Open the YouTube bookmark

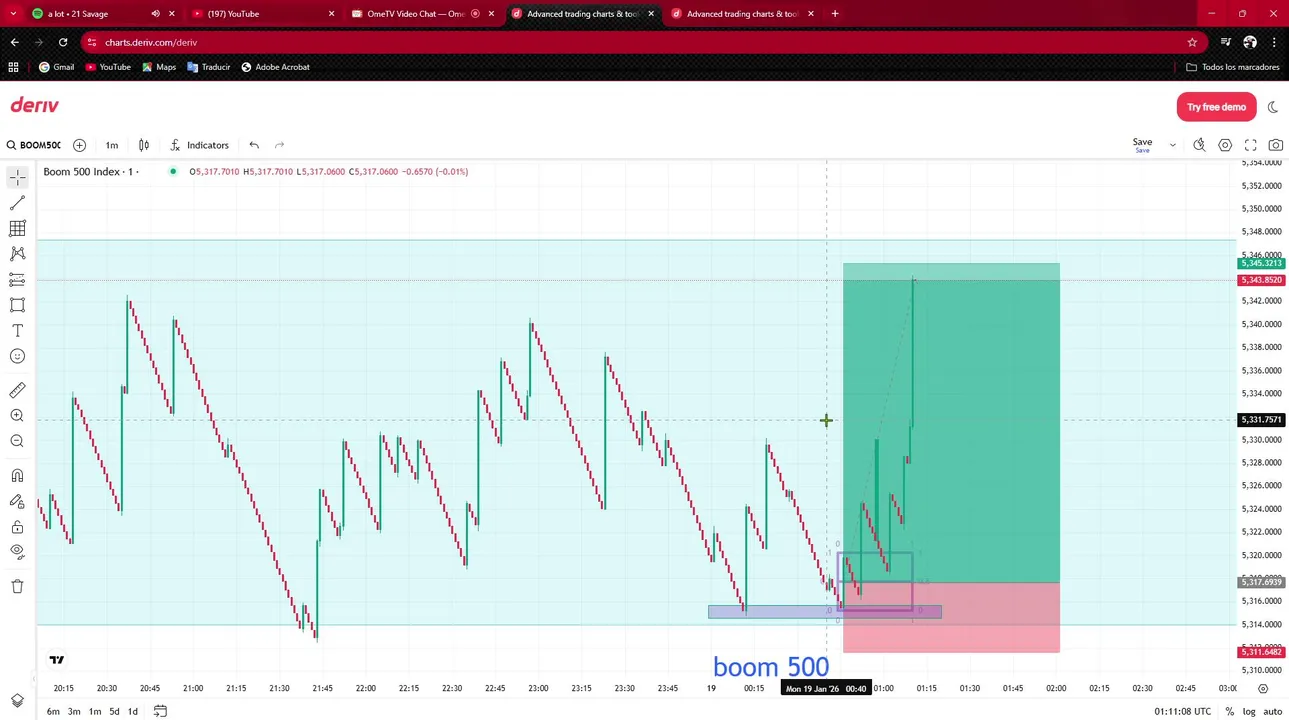(x=108, y=67)
